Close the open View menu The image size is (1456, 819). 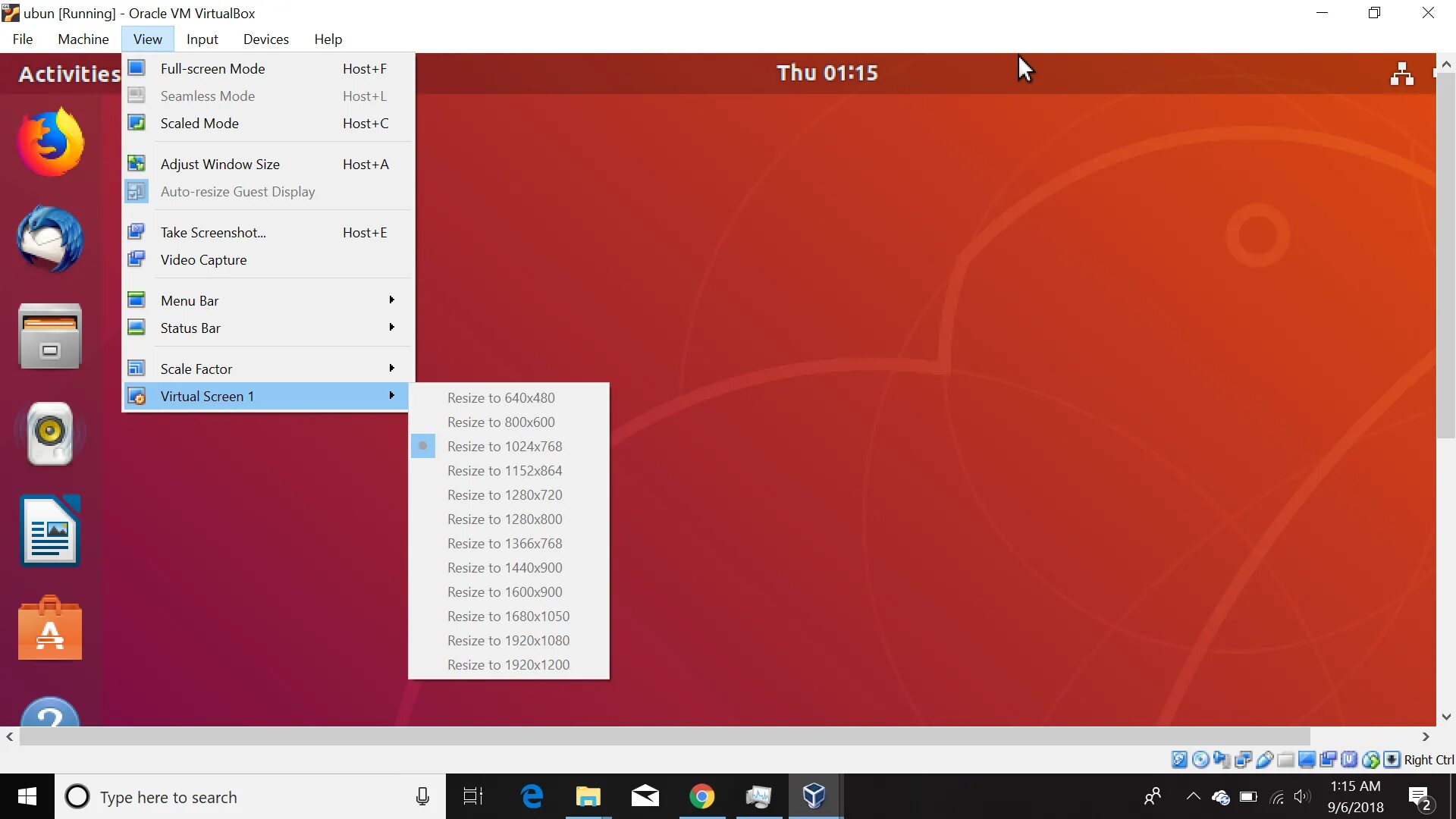point(148,39)
